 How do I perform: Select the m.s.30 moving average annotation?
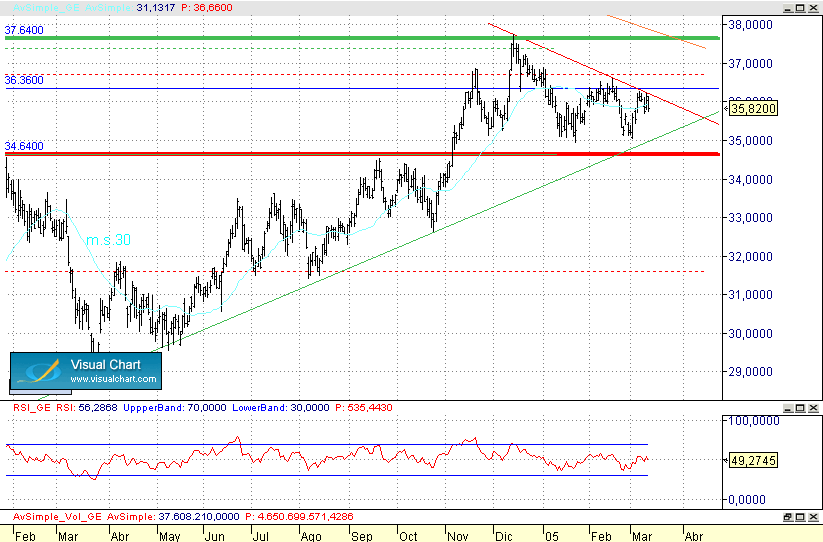point(108,240)
